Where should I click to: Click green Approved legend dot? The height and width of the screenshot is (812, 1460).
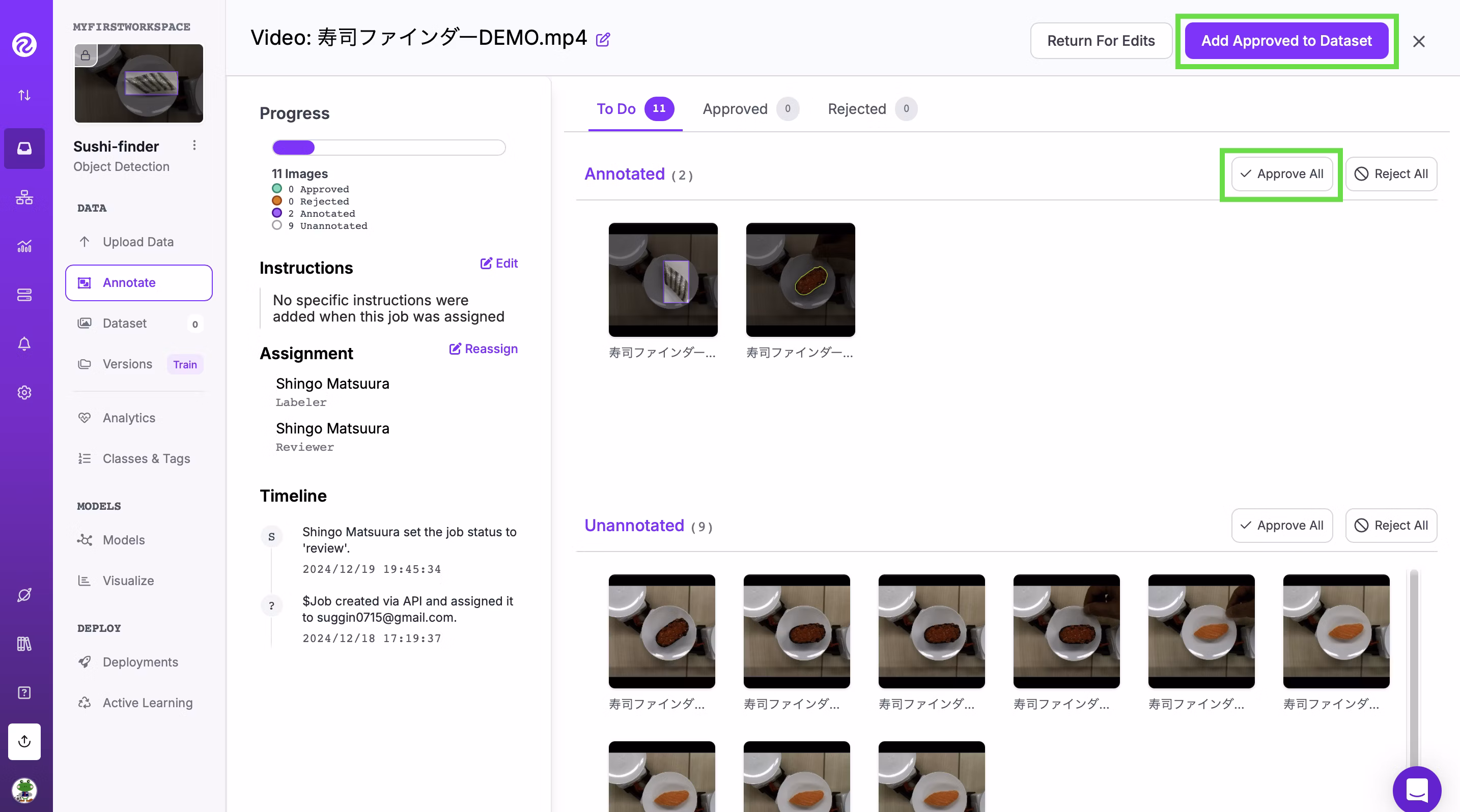click(276, 189)
